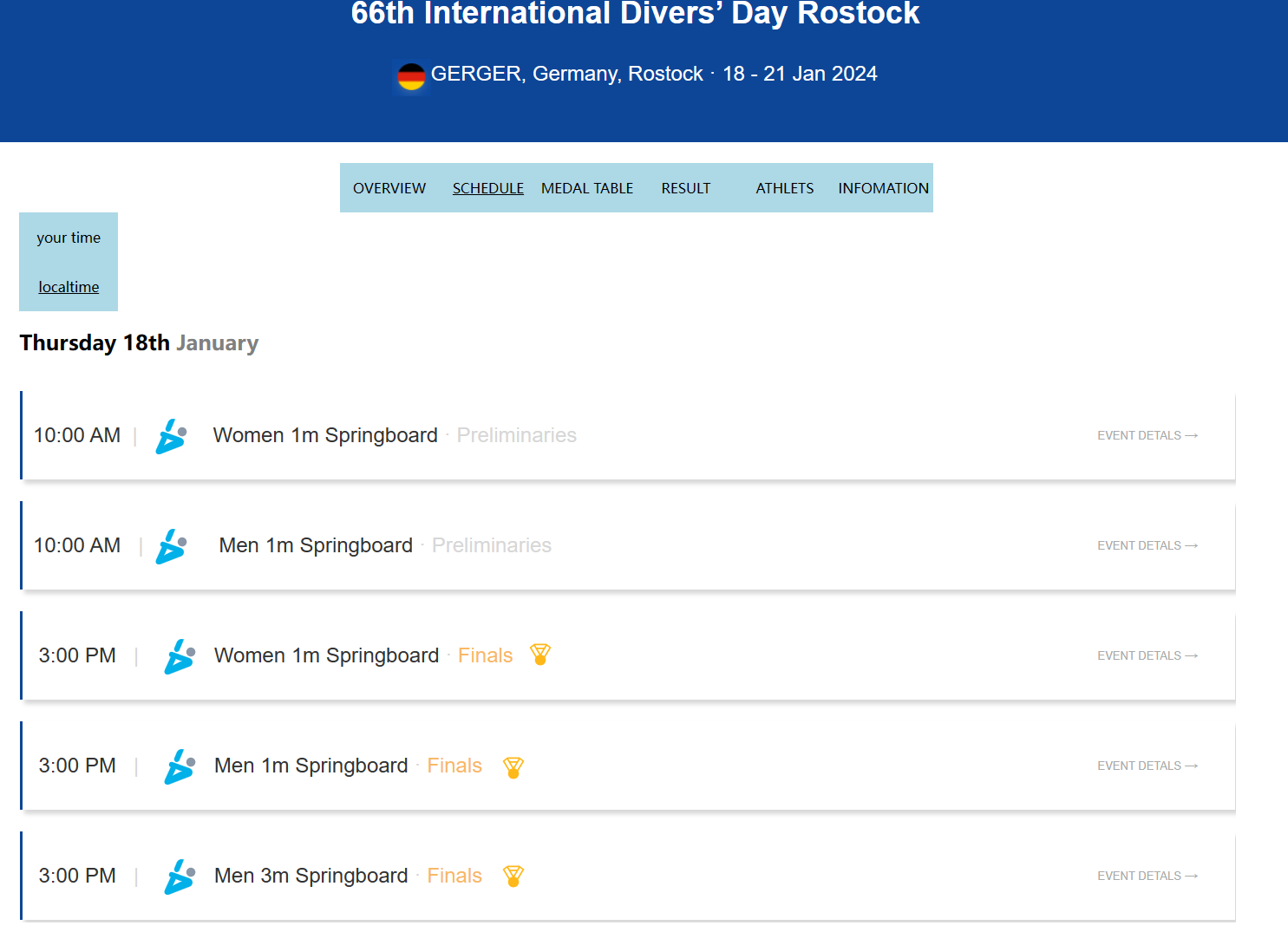Click diving icon beside Women 1m Springboard Finals

(x=180, y=656)
